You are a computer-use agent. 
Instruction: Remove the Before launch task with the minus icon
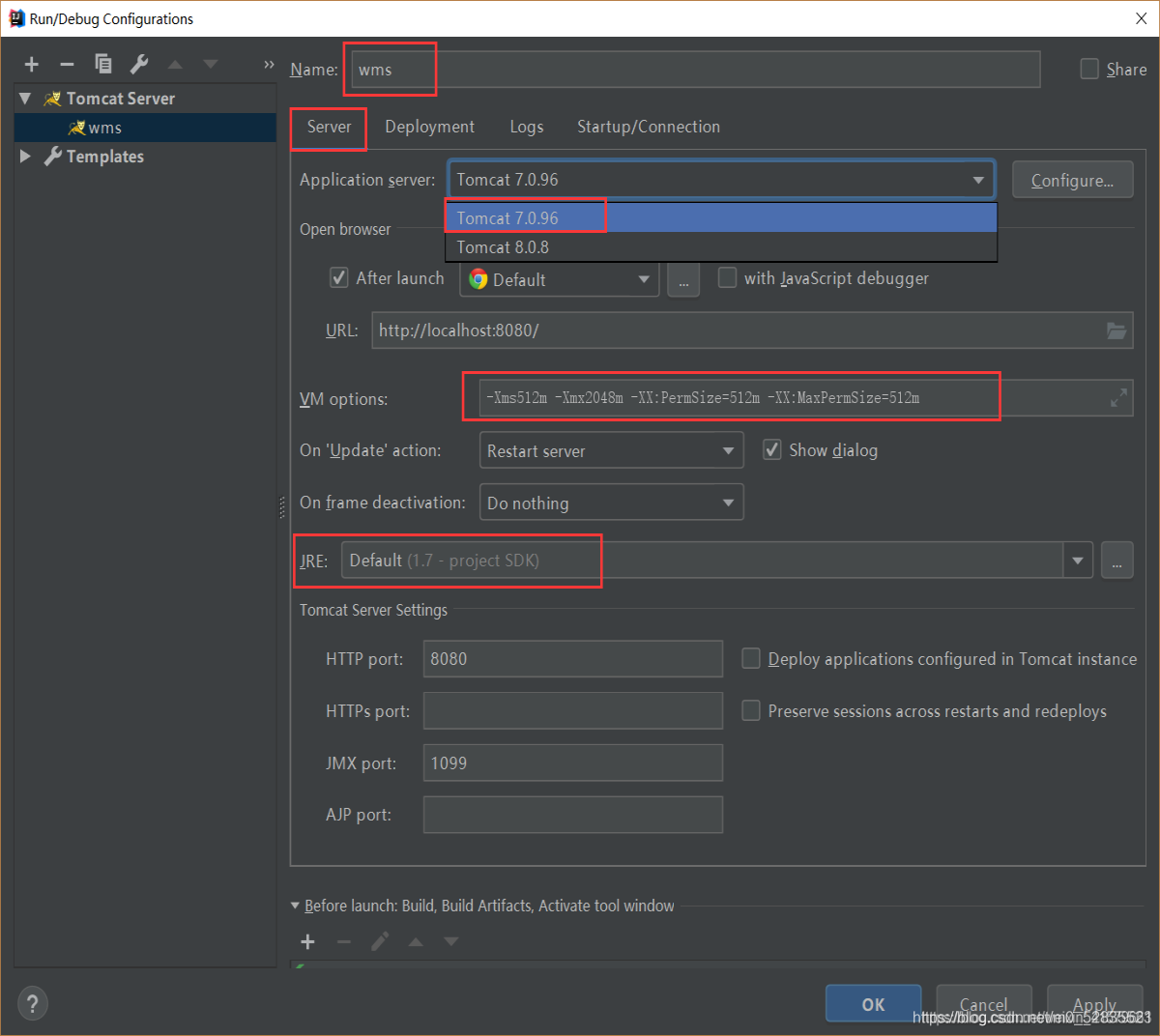click(x=344, y=941)
